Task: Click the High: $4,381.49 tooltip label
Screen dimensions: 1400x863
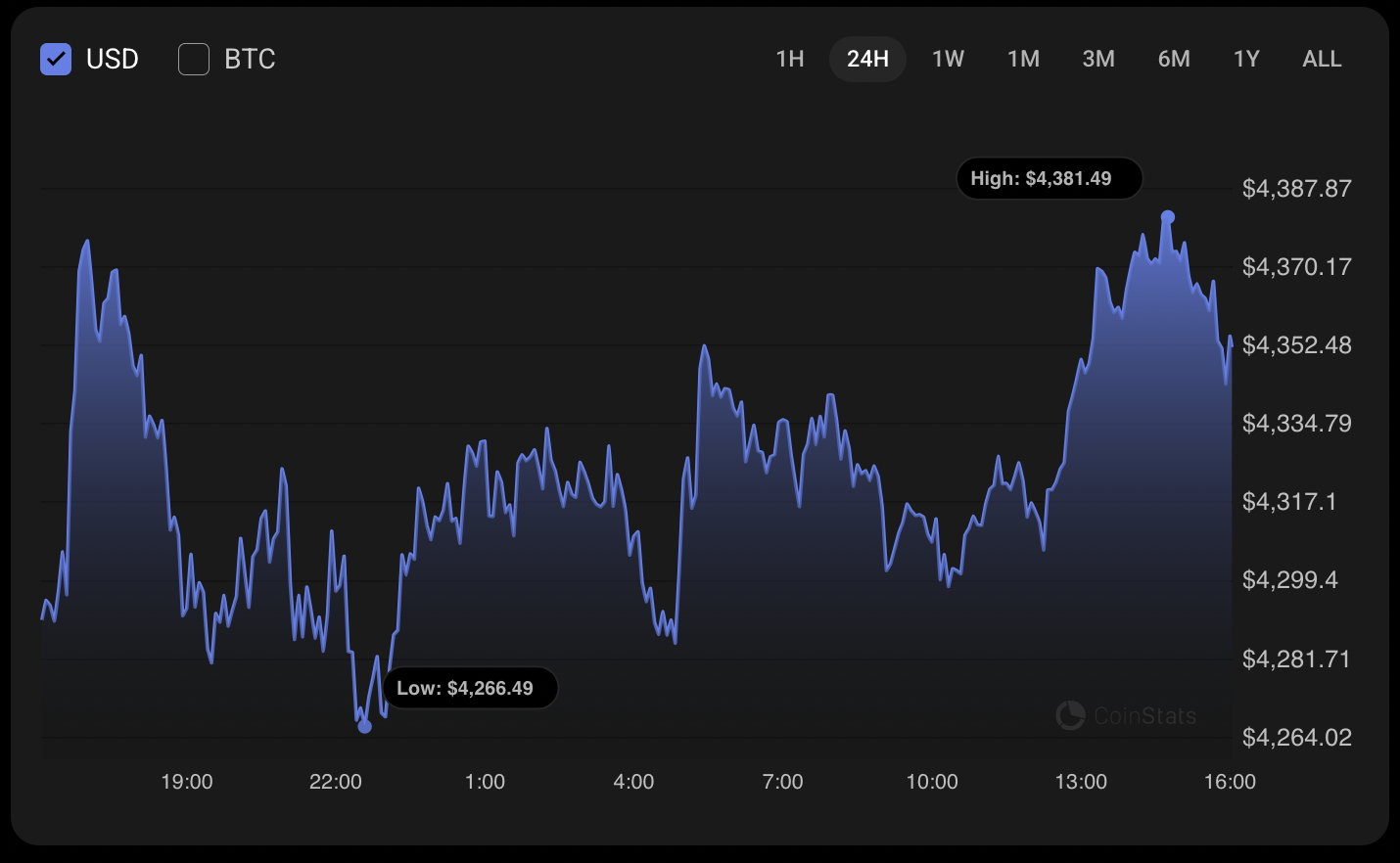Action: coord(1049,179)
